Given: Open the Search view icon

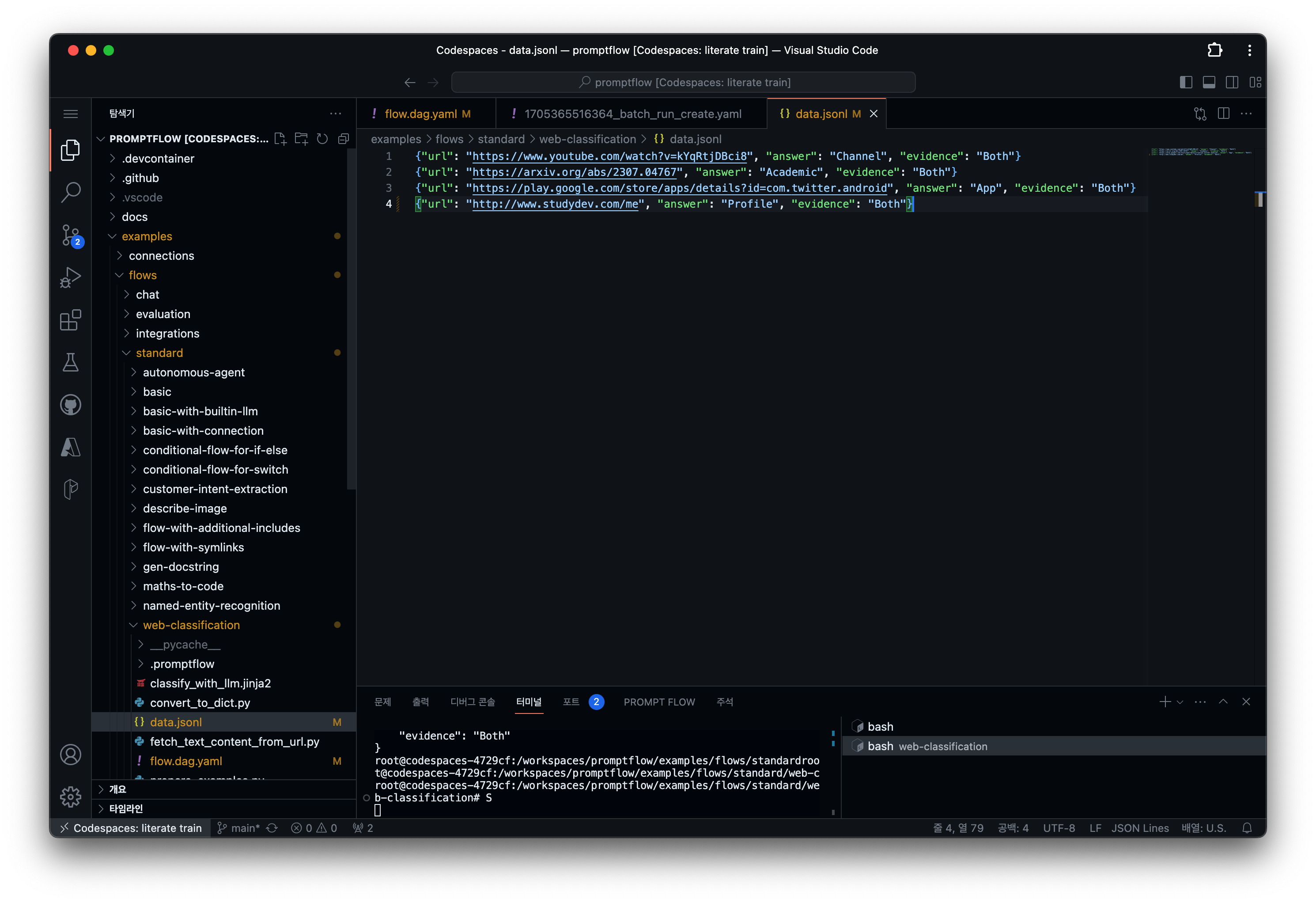Looking at the screenshot, I should point(70,192).
